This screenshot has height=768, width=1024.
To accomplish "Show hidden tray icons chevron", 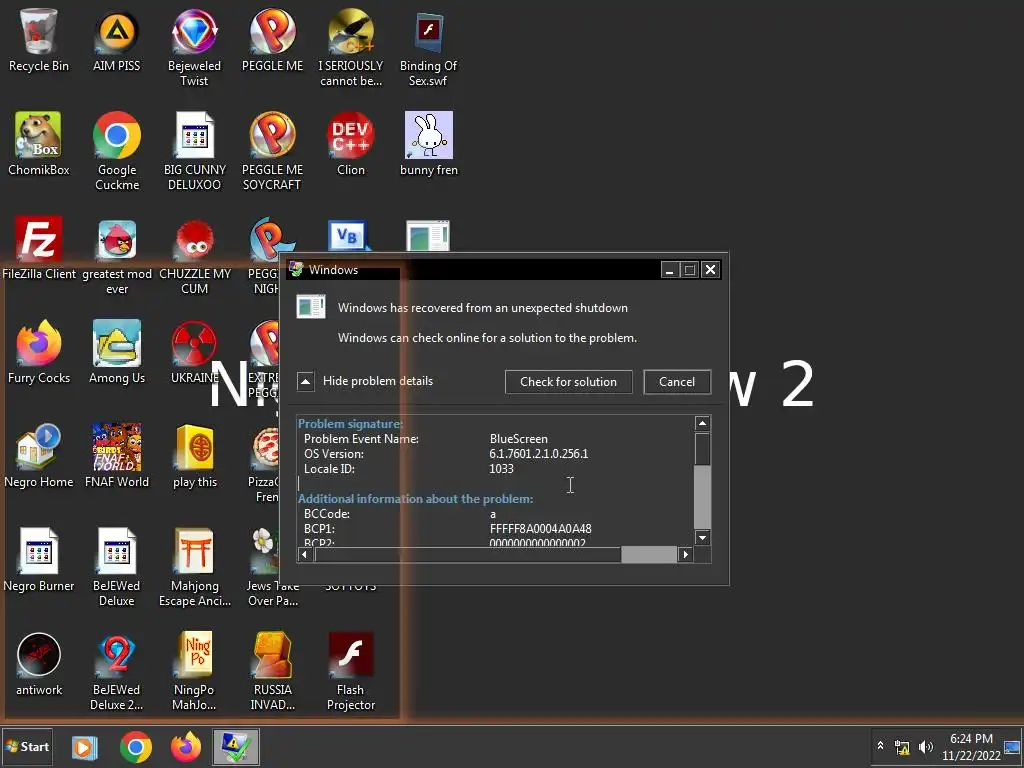I will point(880,746).
